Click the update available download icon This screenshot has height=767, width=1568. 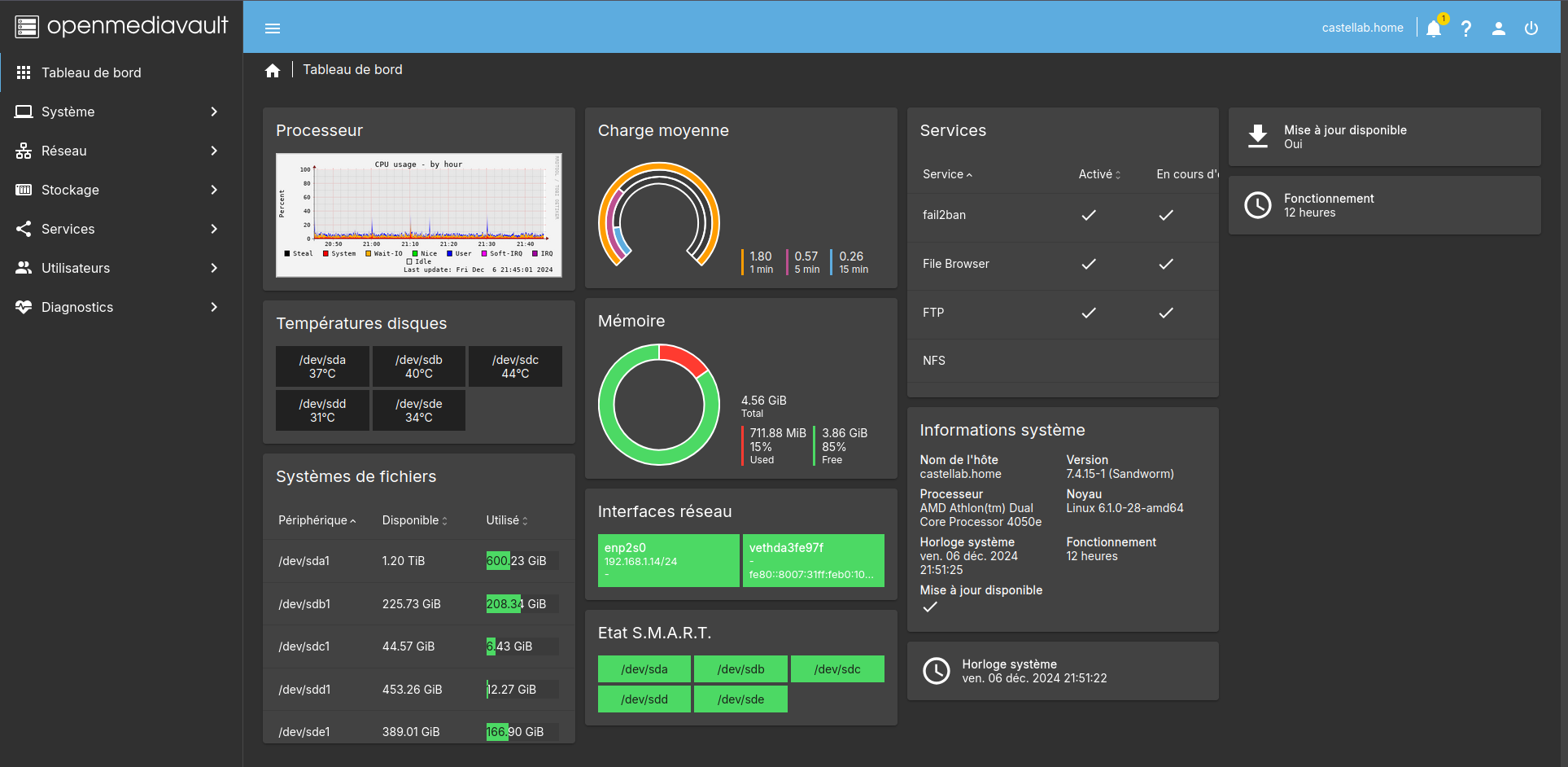(x=1258, y=137)
